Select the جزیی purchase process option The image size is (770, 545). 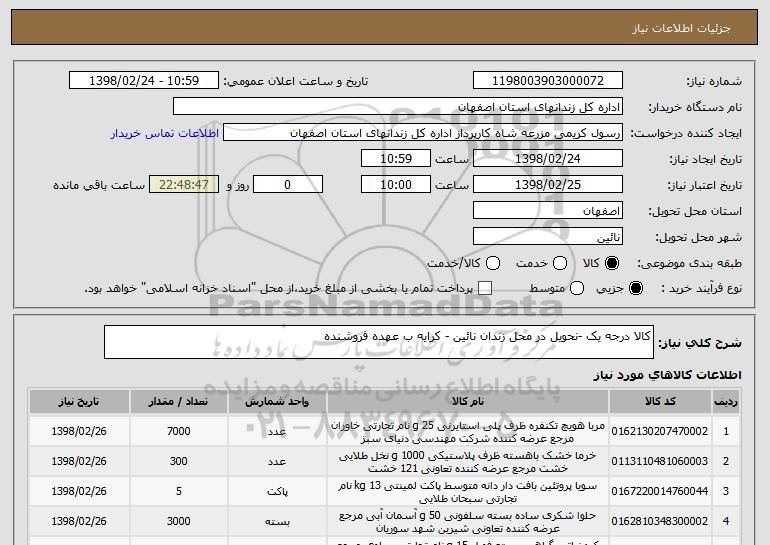tap(635, 289)
